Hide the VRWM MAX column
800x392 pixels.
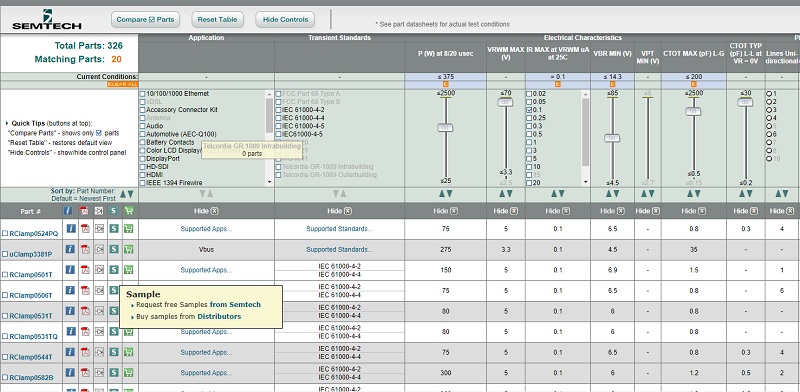[x=506, y=211]
